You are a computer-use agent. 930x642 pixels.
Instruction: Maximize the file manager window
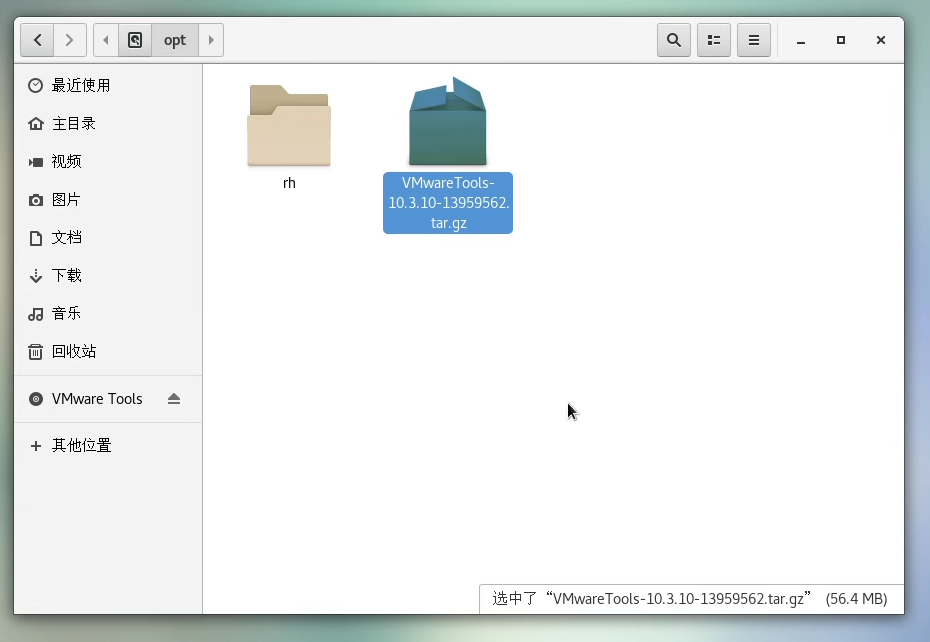[x=840, y=40]
